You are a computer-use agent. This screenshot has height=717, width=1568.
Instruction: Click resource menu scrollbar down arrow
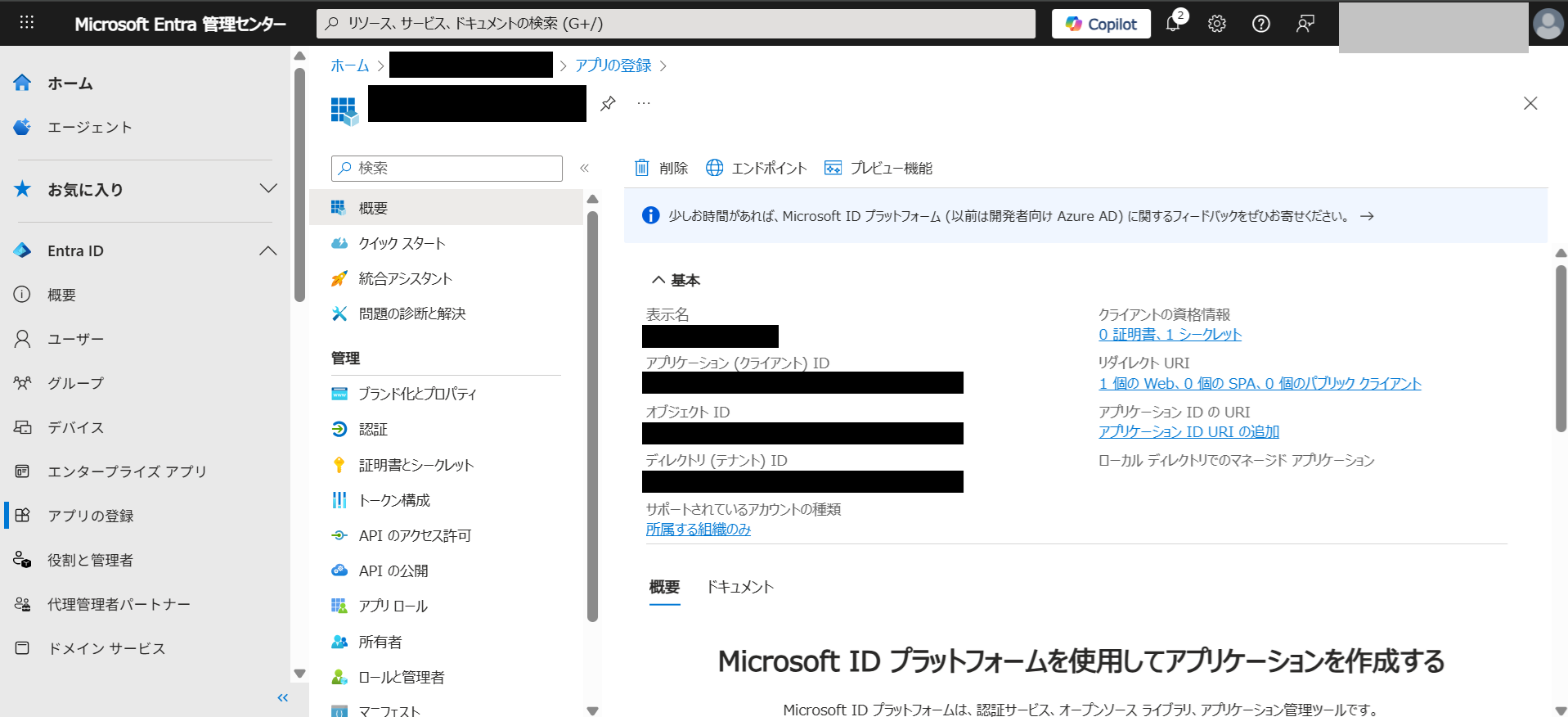[x=593, y=710]
